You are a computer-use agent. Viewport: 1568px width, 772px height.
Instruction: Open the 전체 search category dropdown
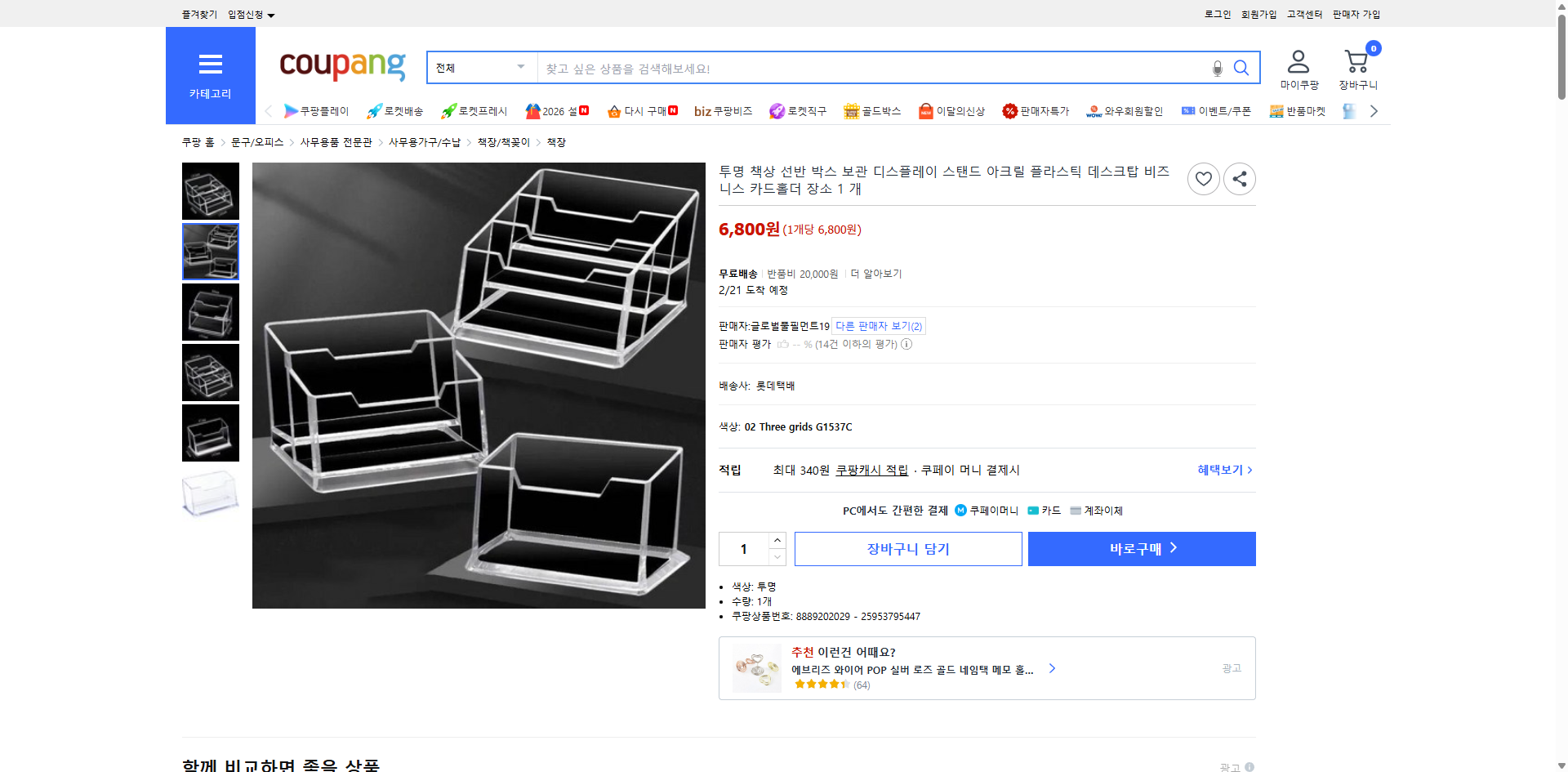[480, 68]
